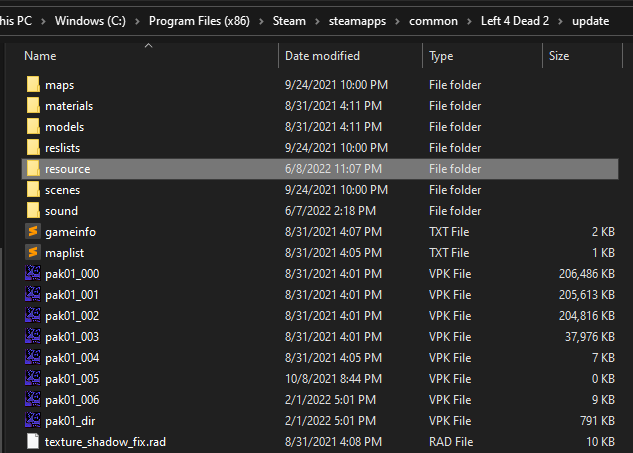Select the models folder icon

click(x=33, y=127)
